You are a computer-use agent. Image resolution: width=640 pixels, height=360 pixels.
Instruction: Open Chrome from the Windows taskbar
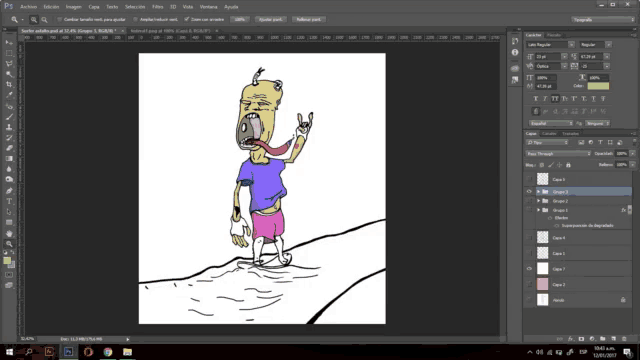coord(108,352)
